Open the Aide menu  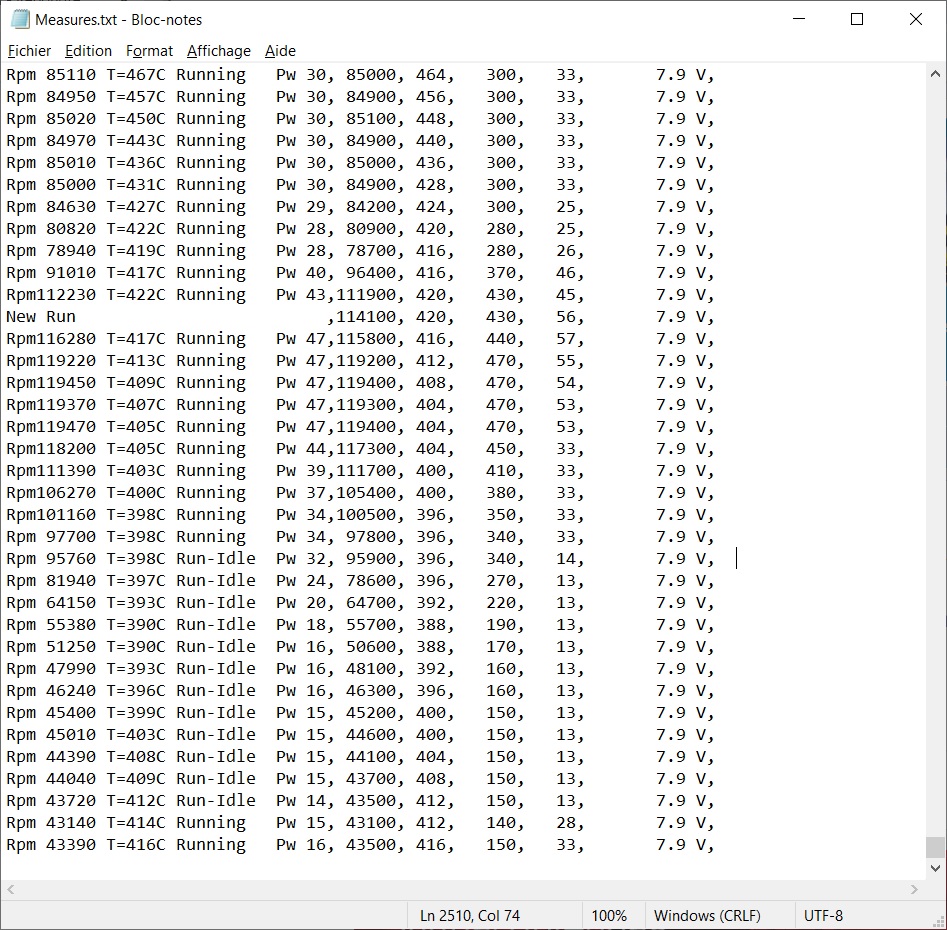point(280,51)
